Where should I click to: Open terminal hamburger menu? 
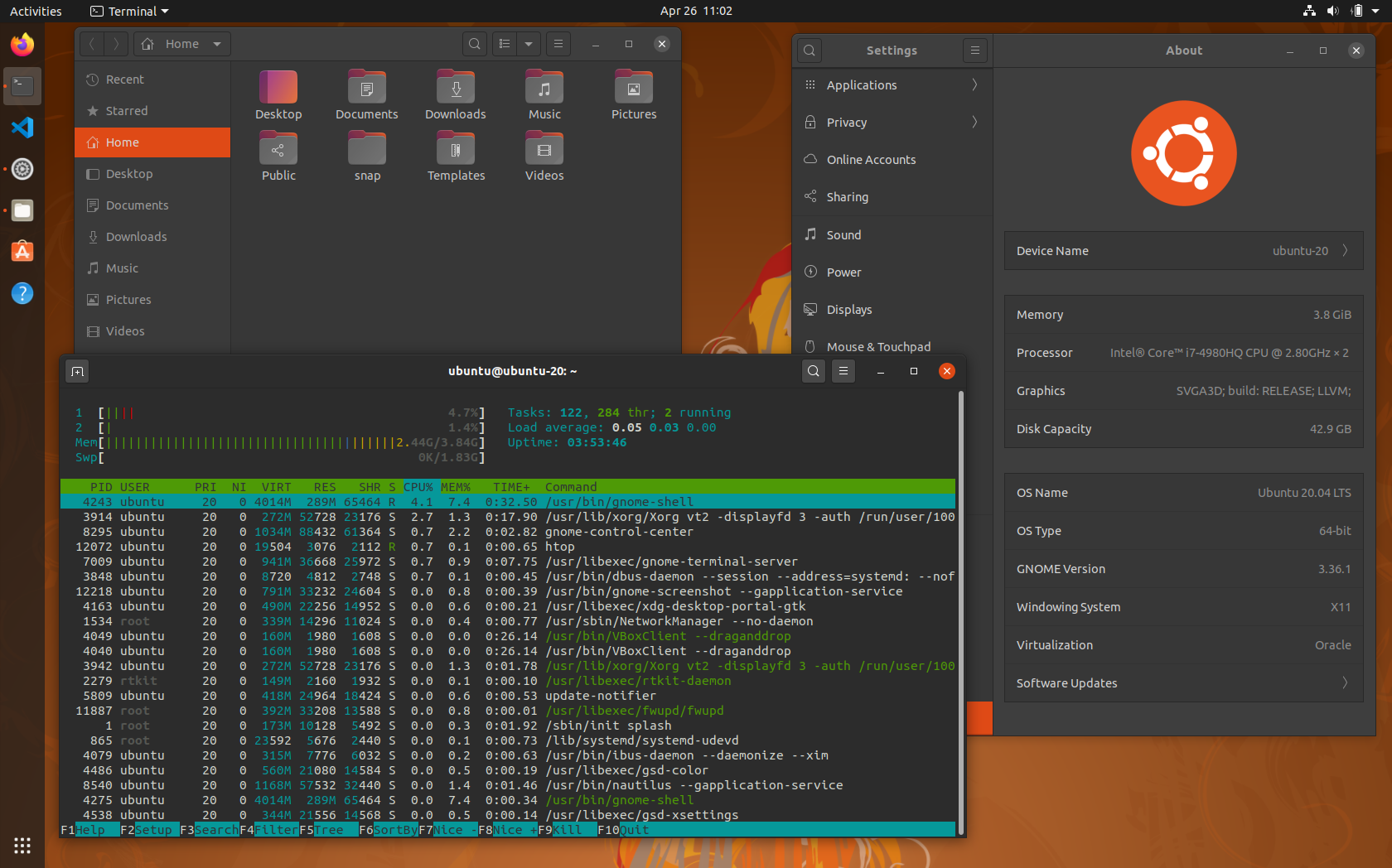tap(843, 371)
